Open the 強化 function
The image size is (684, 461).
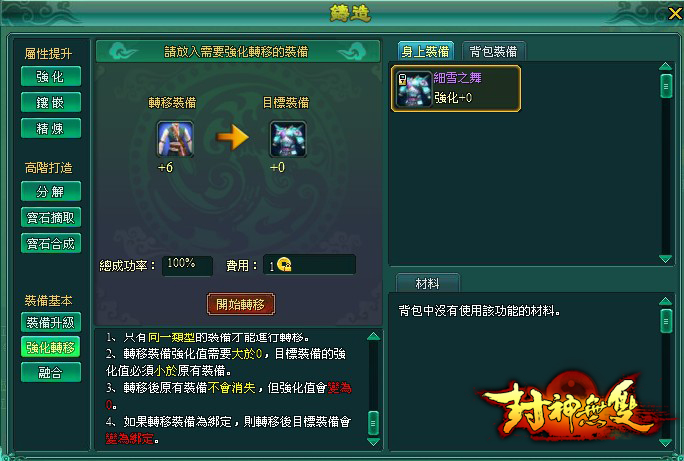click(51, 77)
